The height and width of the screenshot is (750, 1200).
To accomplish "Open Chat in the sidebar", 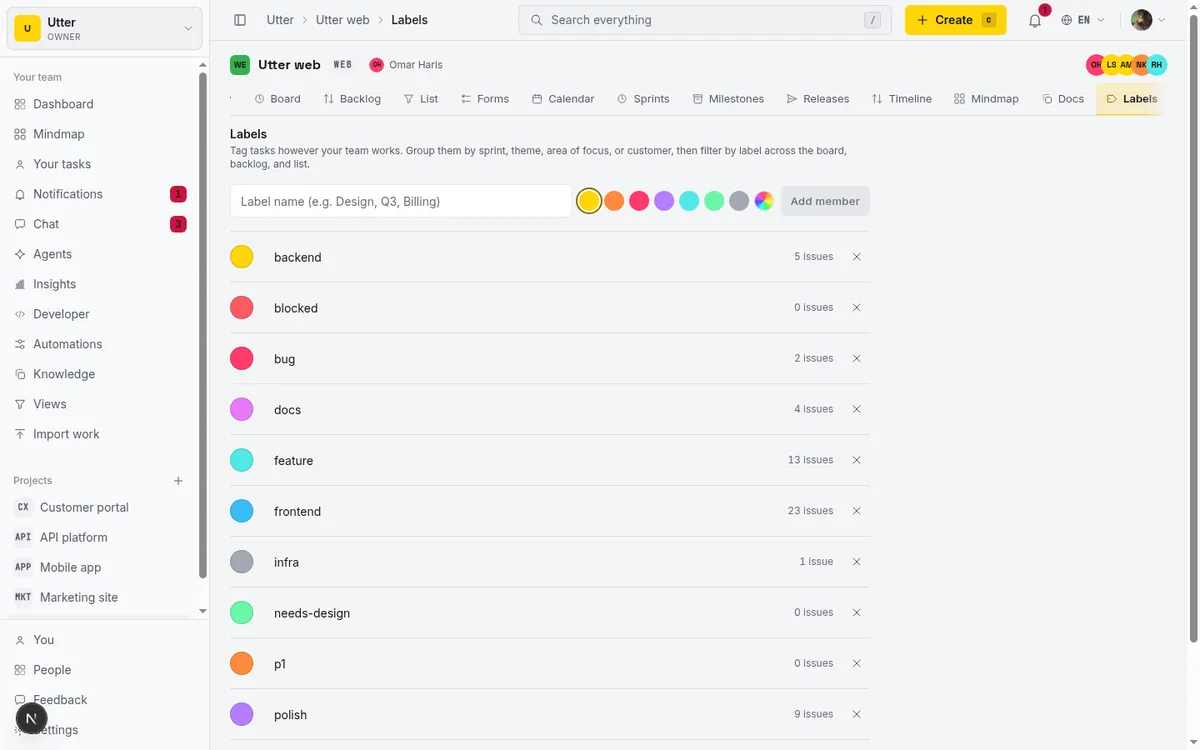I will coord(100,224).
